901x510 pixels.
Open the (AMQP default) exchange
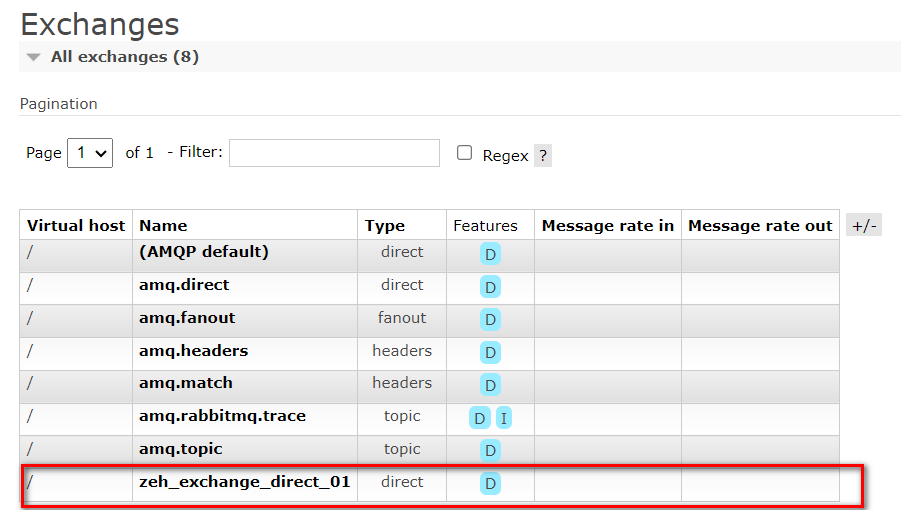(x=203, y=252)
